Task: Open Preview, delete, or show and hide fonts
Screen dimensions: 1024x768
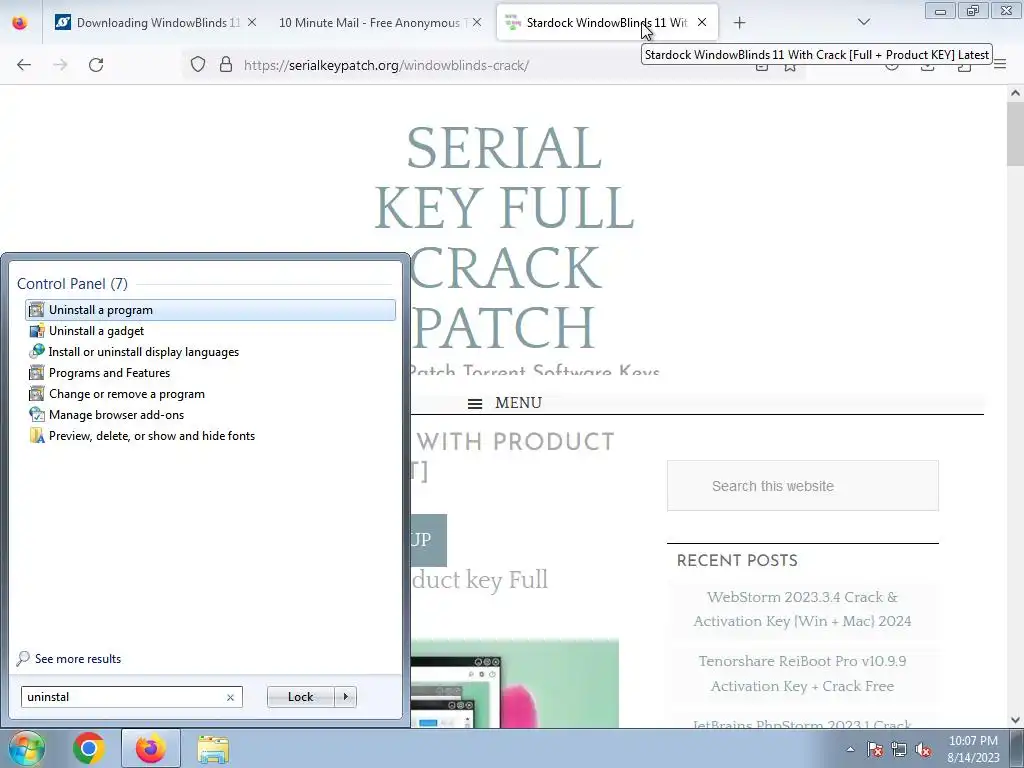Action: [210, 436]
